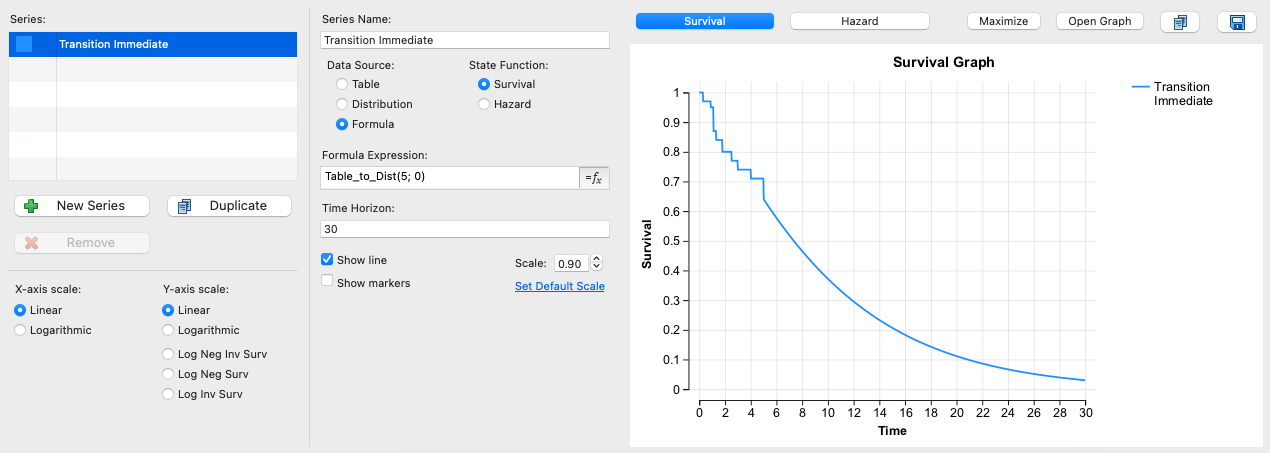This screenshot has height=453, width=1270.
Task: Set X-axis scale to Logarithmic
Action: [21, 330]
